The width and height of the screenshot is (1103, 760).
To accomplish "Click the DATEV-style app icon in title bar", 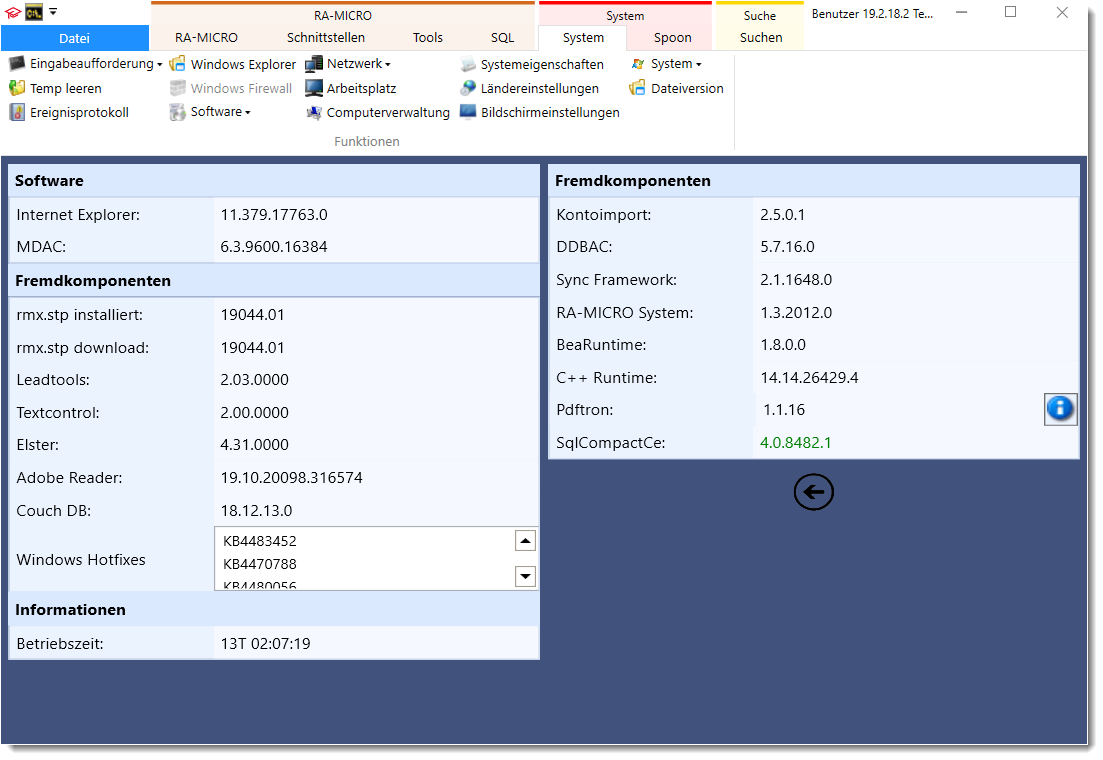I will 34,12.
